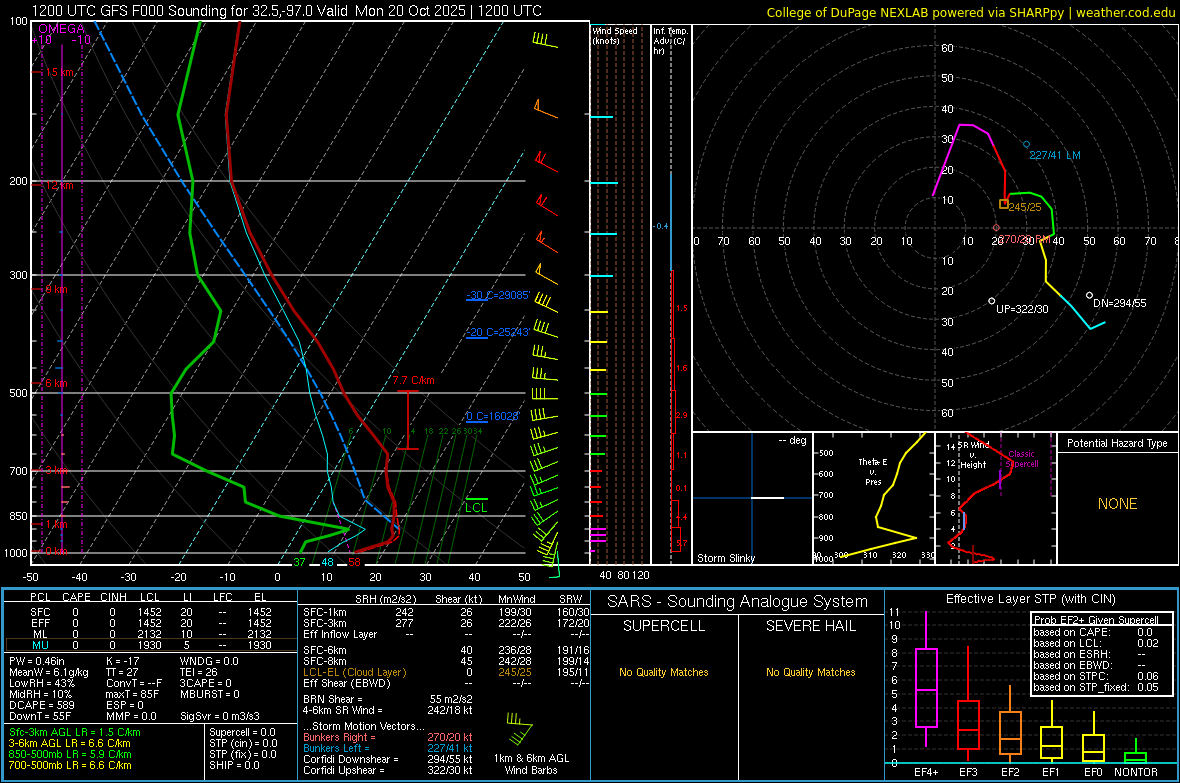Image resolution: width=1180 pixels, height=783 pixels.
Task: Click the SUPERCELL column heading
Action: click(x=664, y=626)
